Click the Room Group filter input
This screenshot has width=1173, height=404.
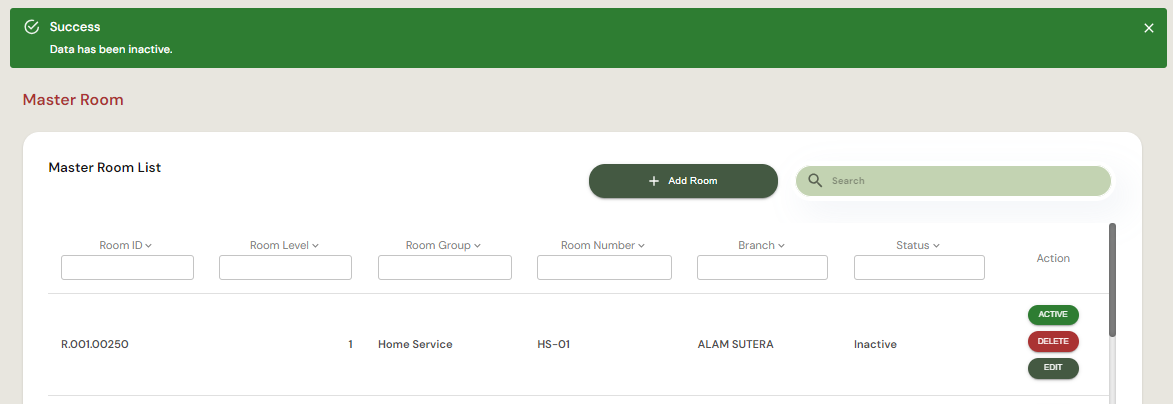pyautogui.click(x=444, y=268)
